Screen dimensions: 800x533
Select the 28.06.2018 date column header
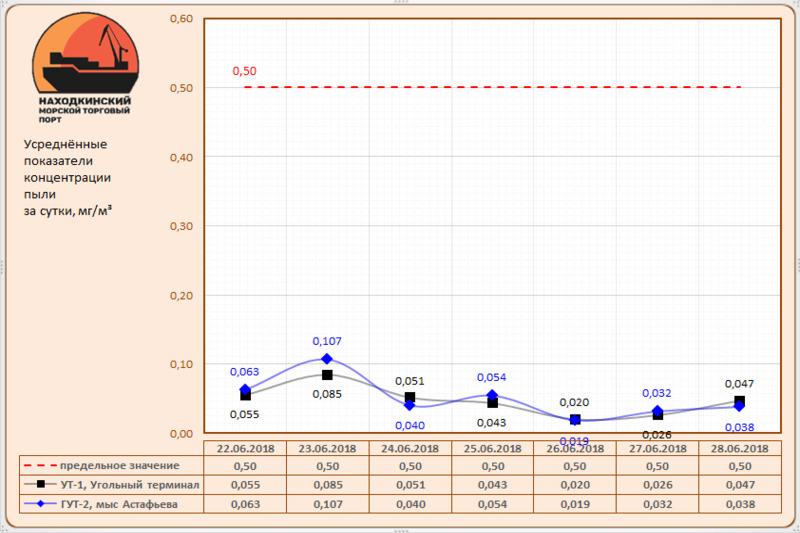[x=739, y=448]
